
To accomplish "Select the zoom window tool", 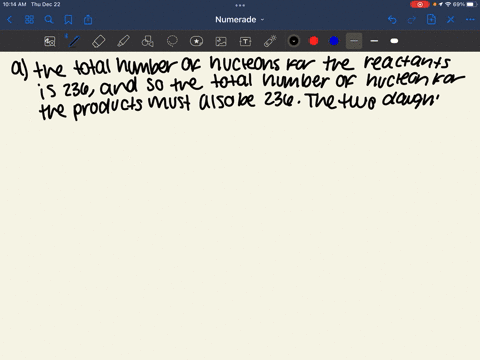I will pos(50,41).
